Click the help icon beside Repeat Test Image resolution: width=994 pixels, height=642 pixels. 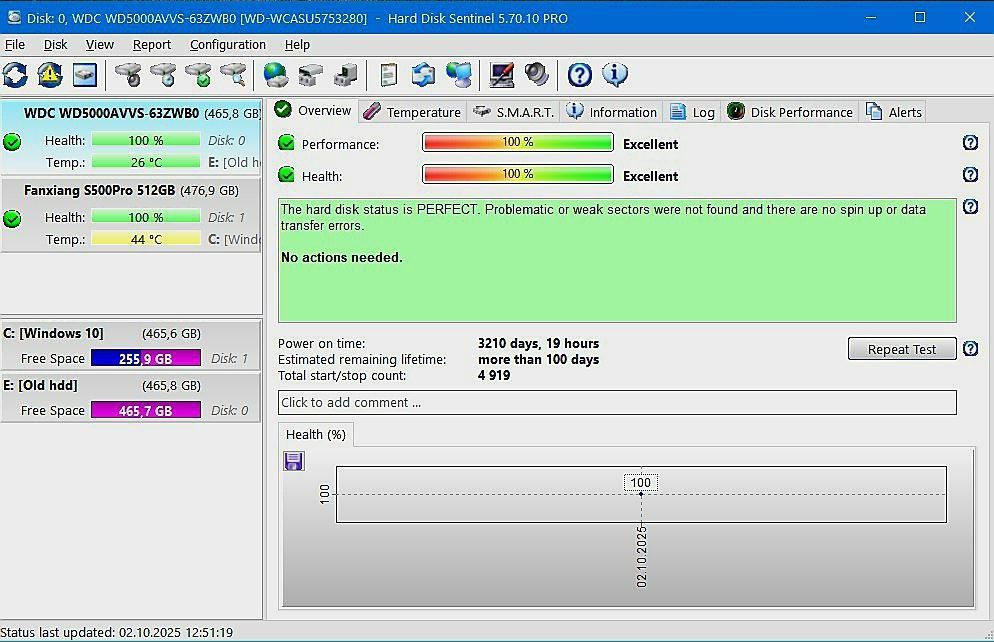[x=970, y=349]
